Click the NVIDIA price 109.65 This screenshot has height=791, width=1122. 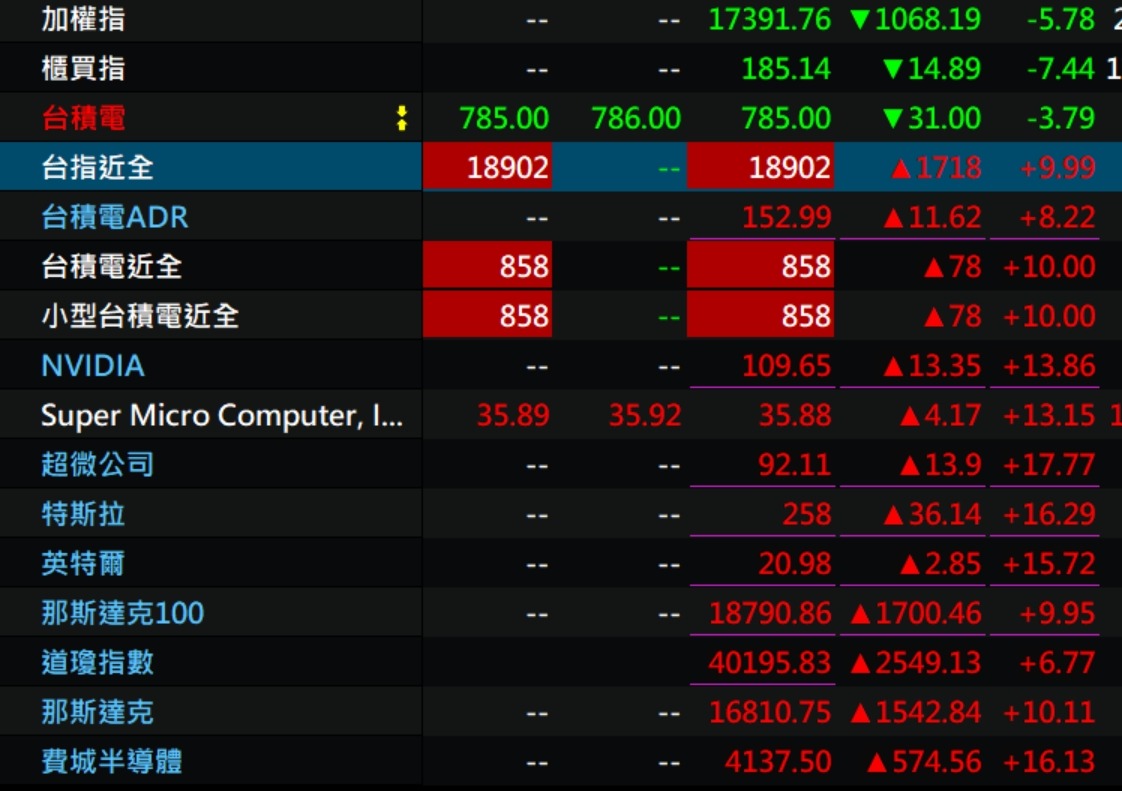786,366
